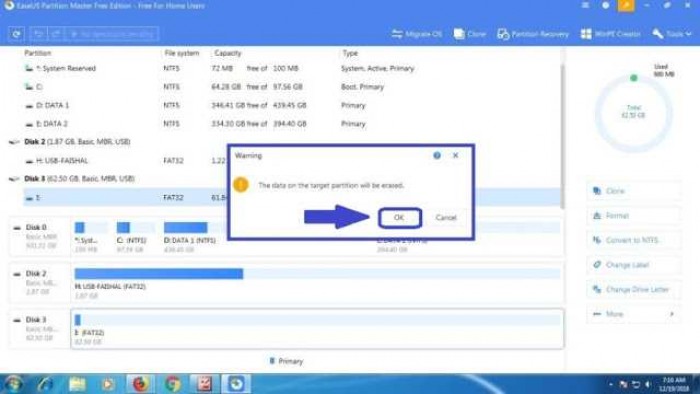Click the volume icon in system tray

pyautogui.click(x=648, y=384)
